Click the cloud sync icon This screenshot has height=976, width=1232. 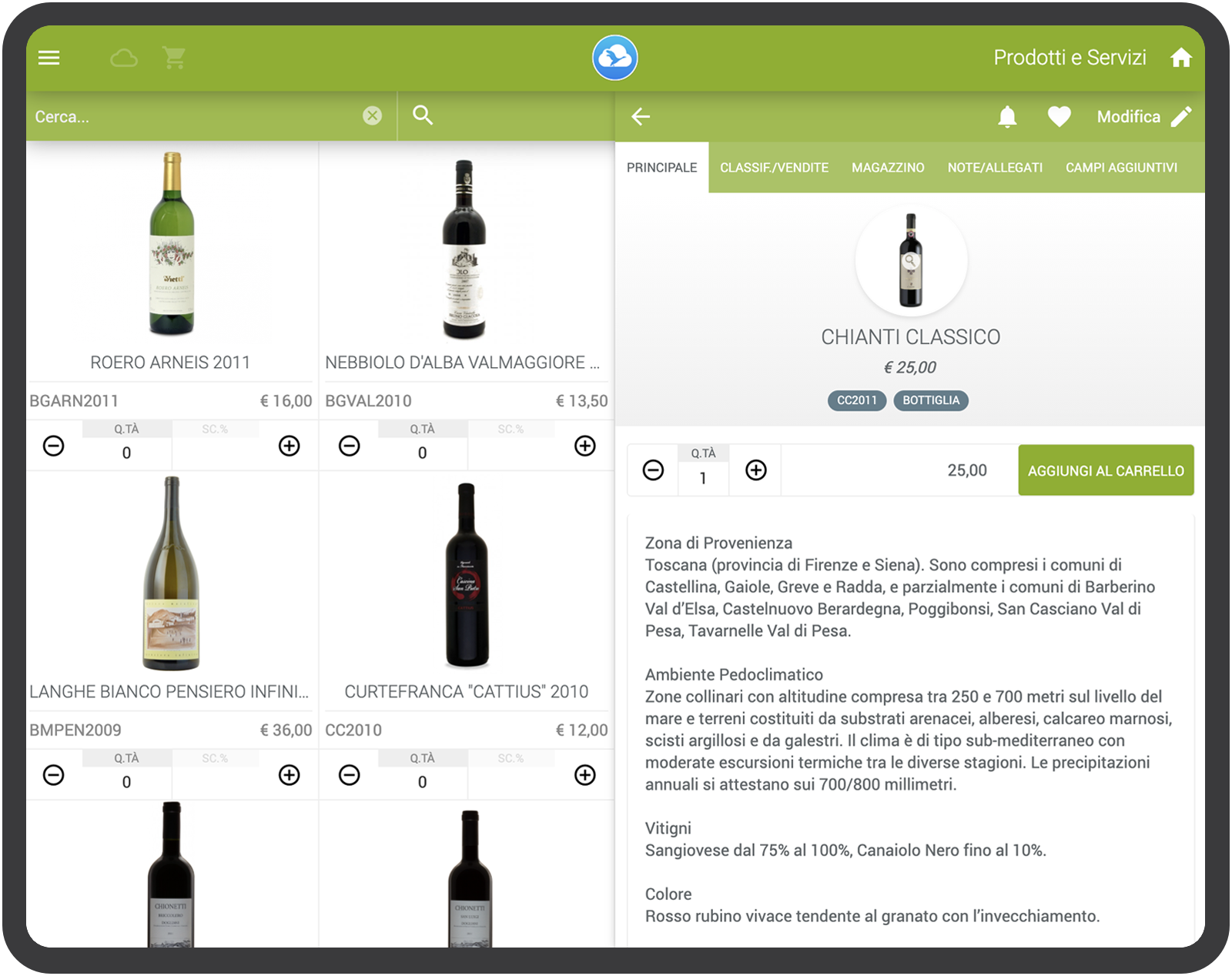coord(124,58)
